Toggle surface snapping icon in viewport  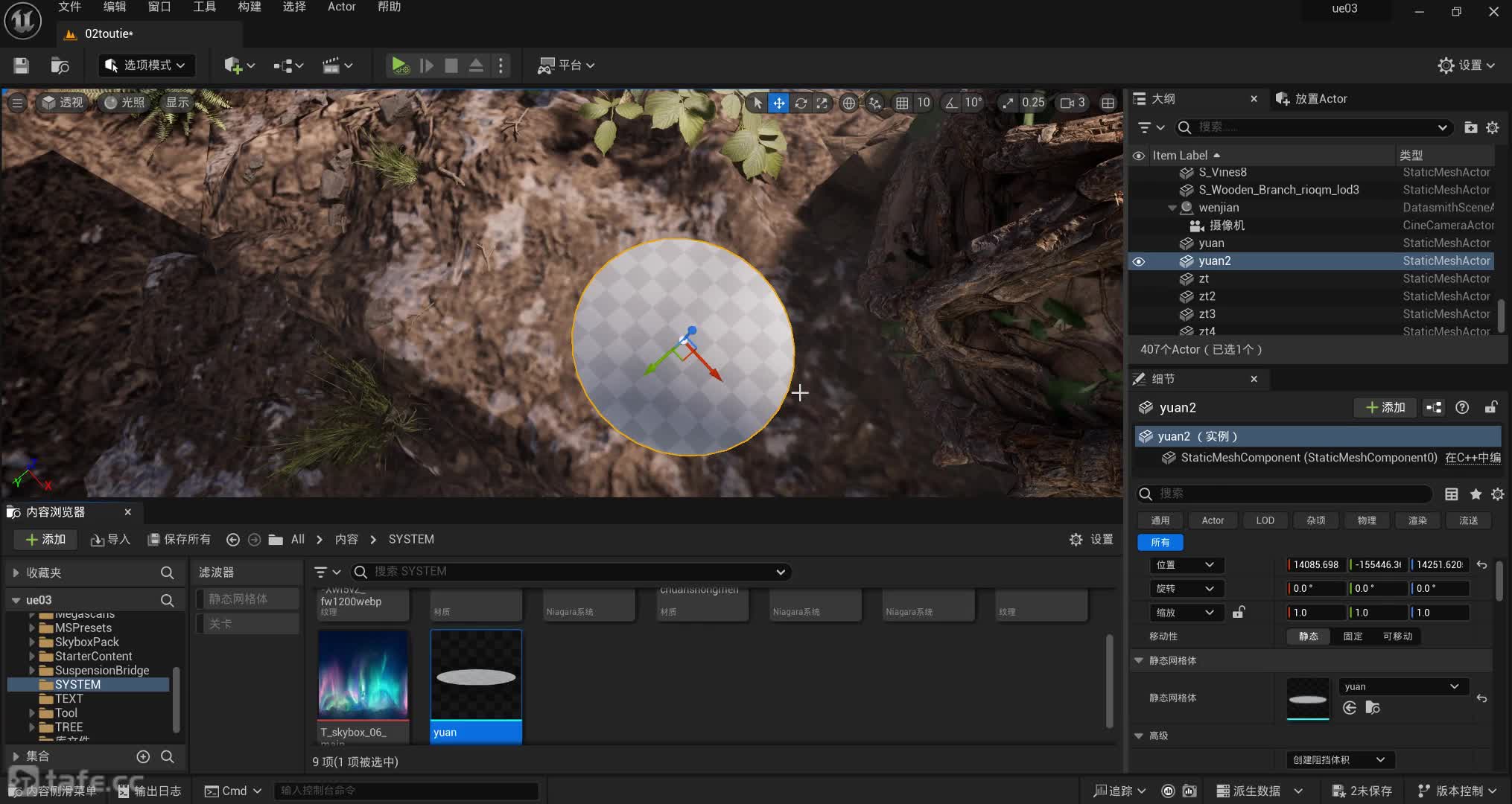point(875,103)
